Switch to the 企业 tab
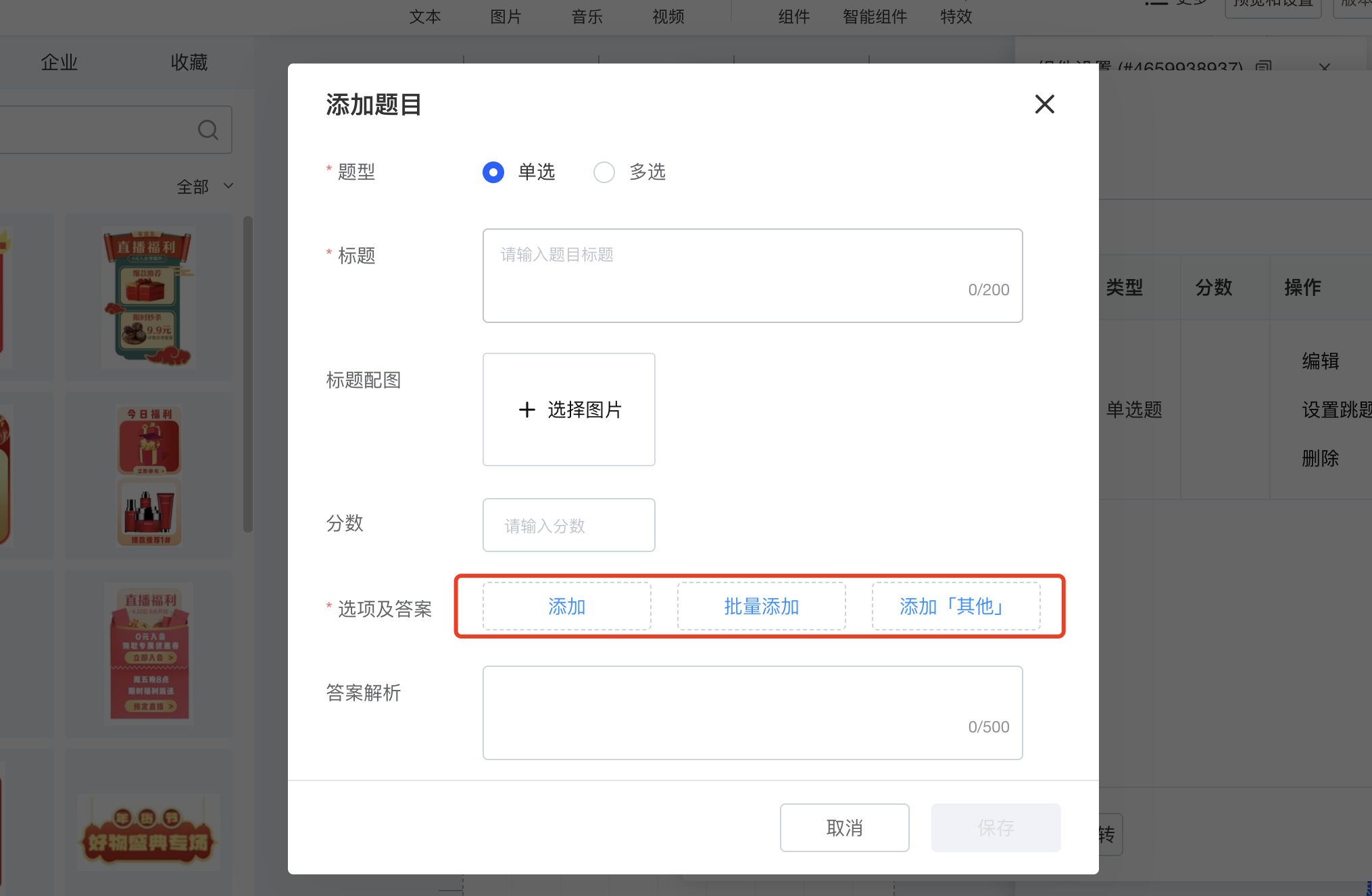Viewport: 1372px width, 896px height. [59, 62]
